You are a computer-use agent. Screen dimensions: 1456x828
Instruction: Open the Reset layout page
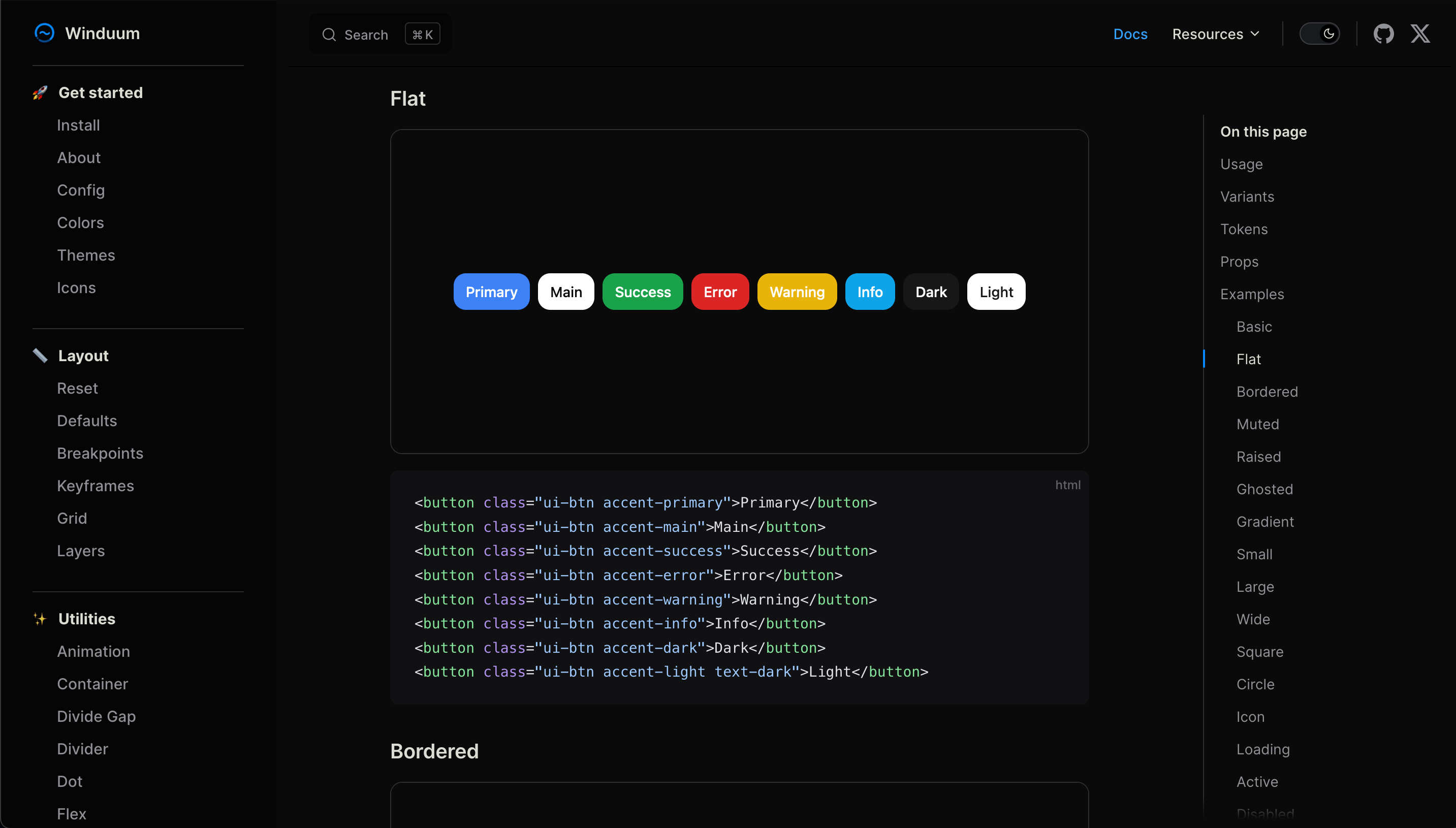tap(77, 389)
